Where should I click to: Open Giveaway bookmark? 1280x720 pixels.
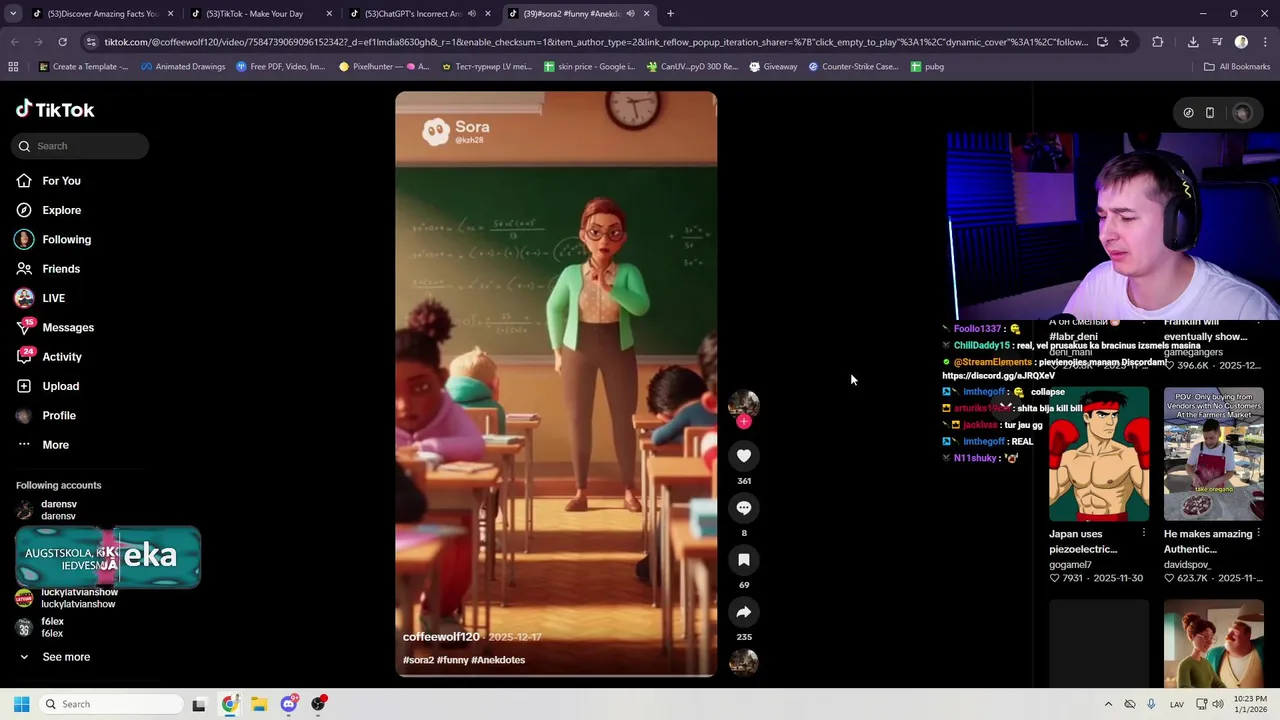[x=772, y=67]
